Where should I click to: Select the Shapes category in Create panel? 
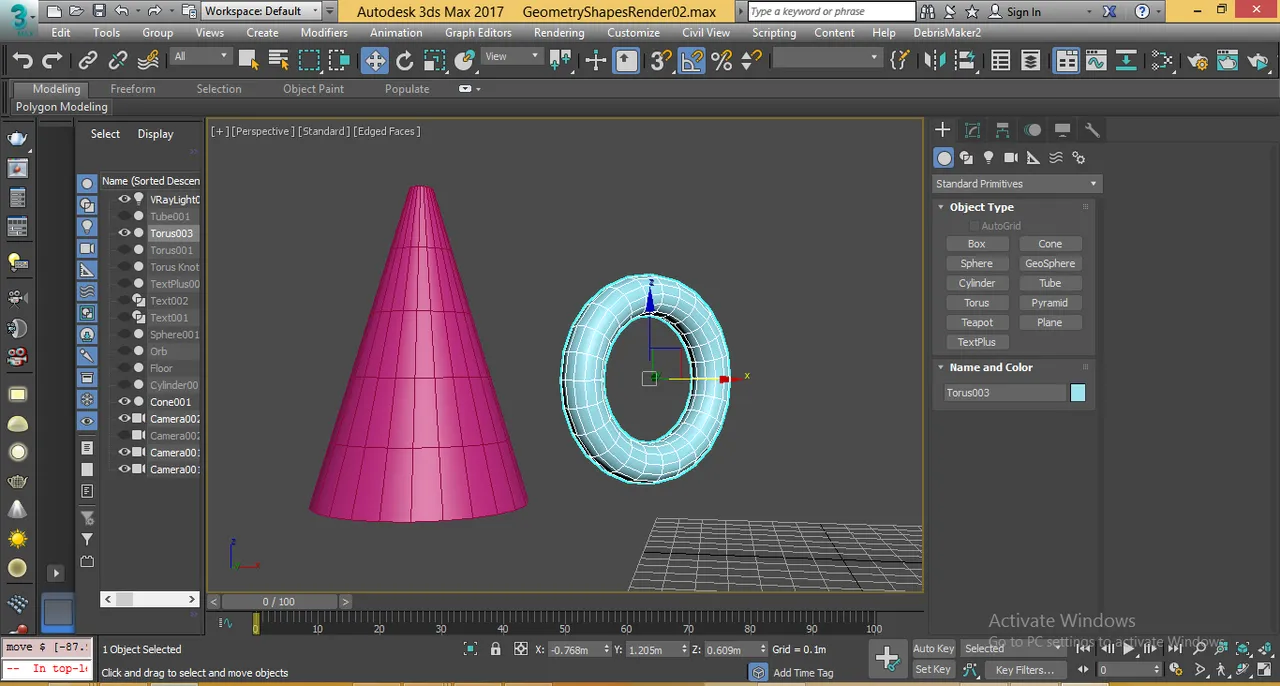click(966, 158)
